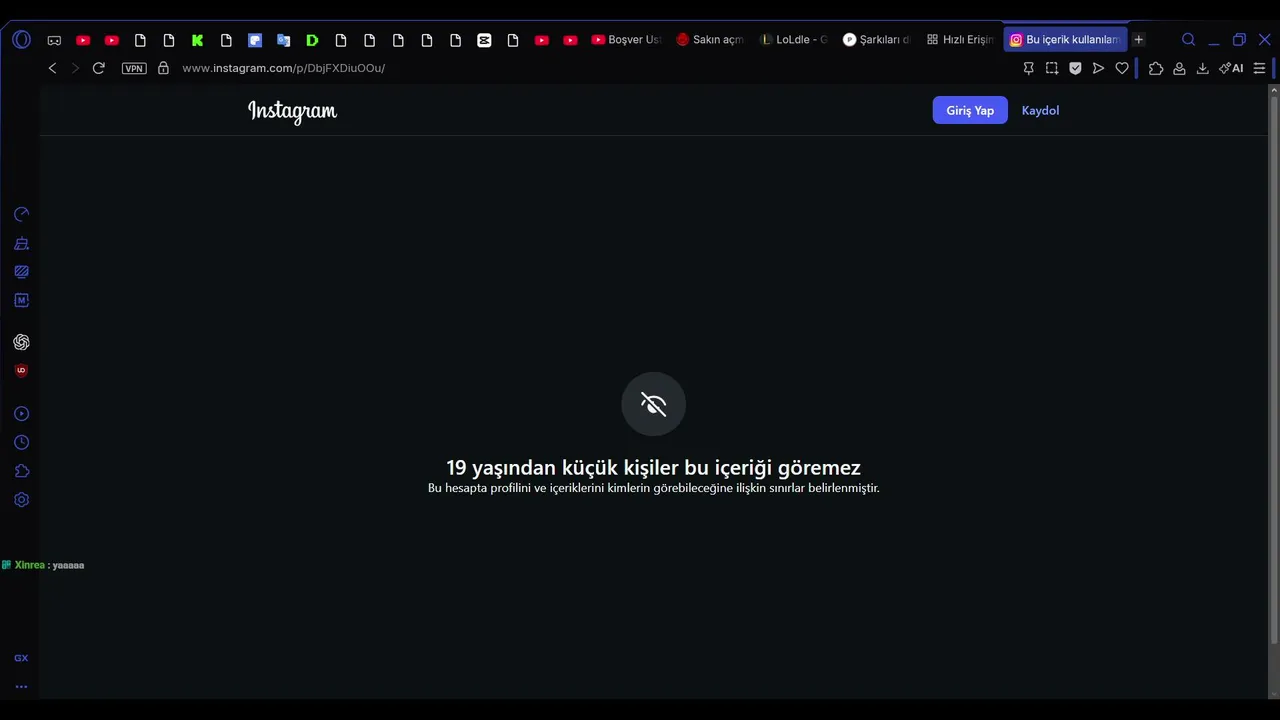
Task: Reload the Instagram page
Action: [x=98, y=68]
